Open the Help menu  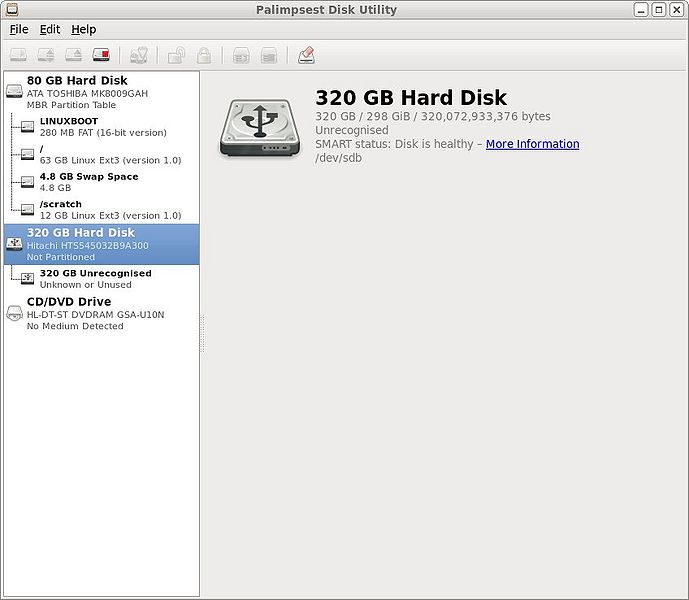(x=83, y=30)
